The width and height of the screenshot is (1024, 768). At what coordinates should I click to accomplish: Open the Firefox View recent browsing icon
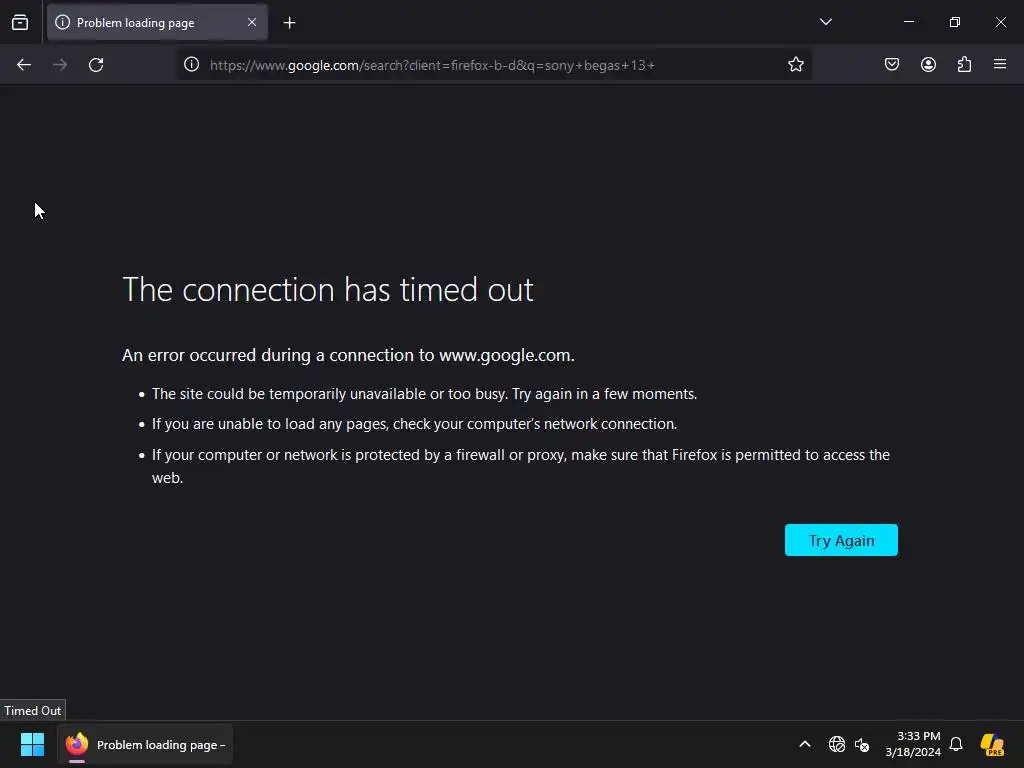click(x=20, y=23)
